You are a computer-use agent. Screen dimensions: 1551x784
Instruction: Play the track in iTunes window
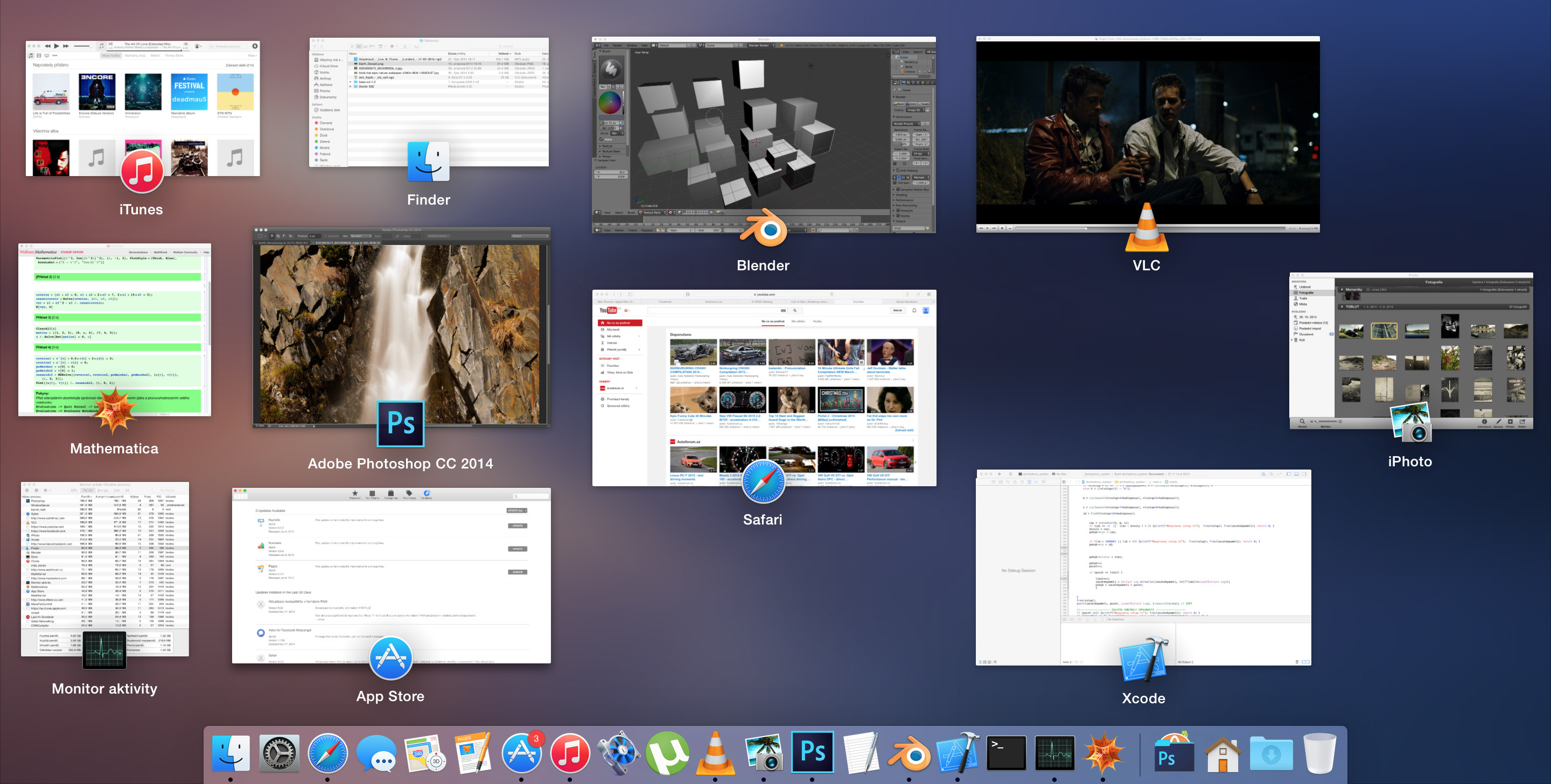[57, 46]
